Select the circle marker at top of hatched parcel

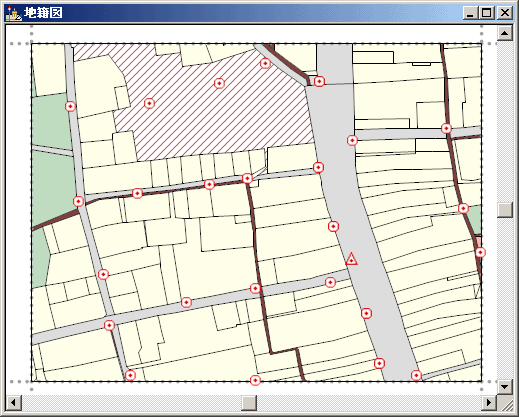[x=265, y=63]
